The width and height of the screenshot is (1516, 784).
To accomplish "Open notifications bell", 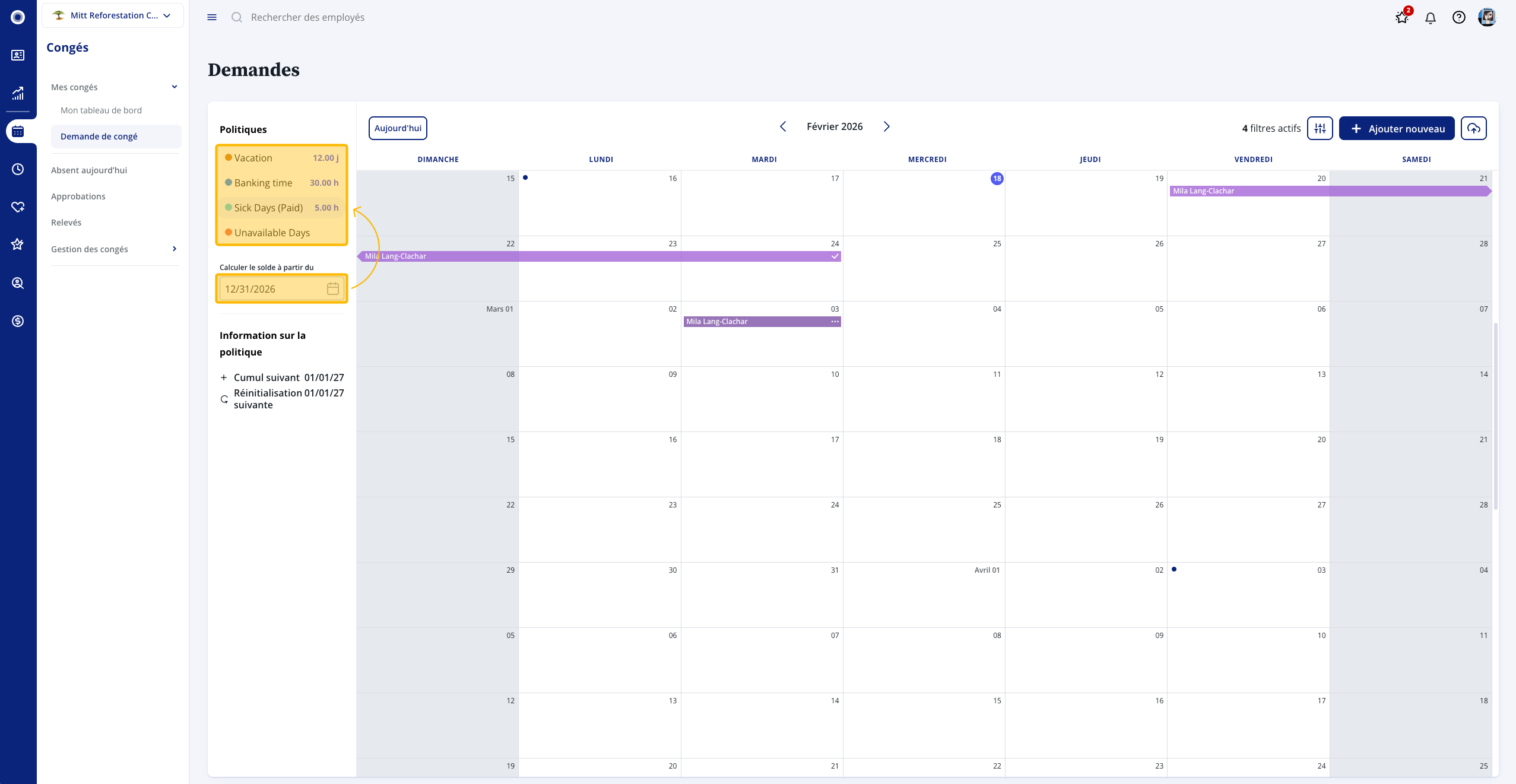I will 1431,18.
